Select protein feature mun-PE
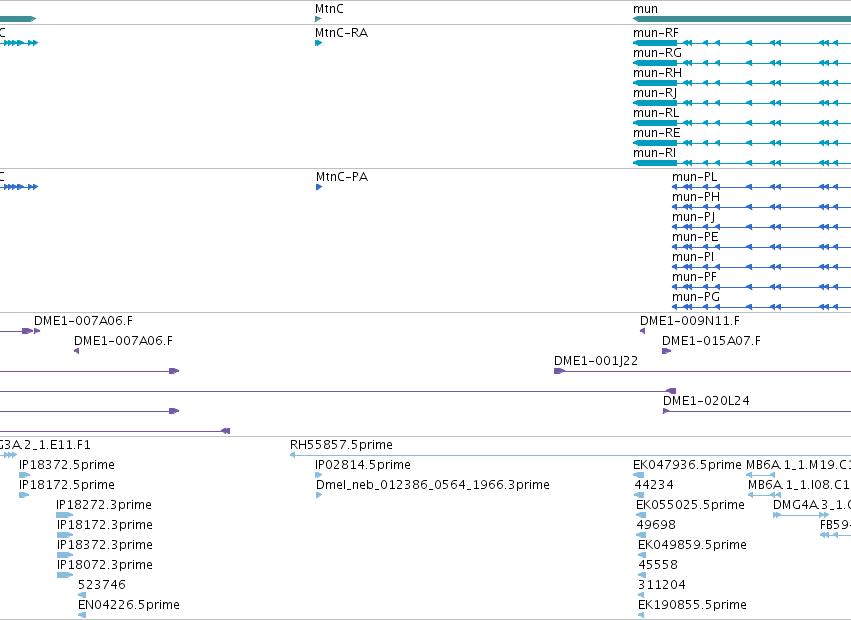 [x=695, y=237]
